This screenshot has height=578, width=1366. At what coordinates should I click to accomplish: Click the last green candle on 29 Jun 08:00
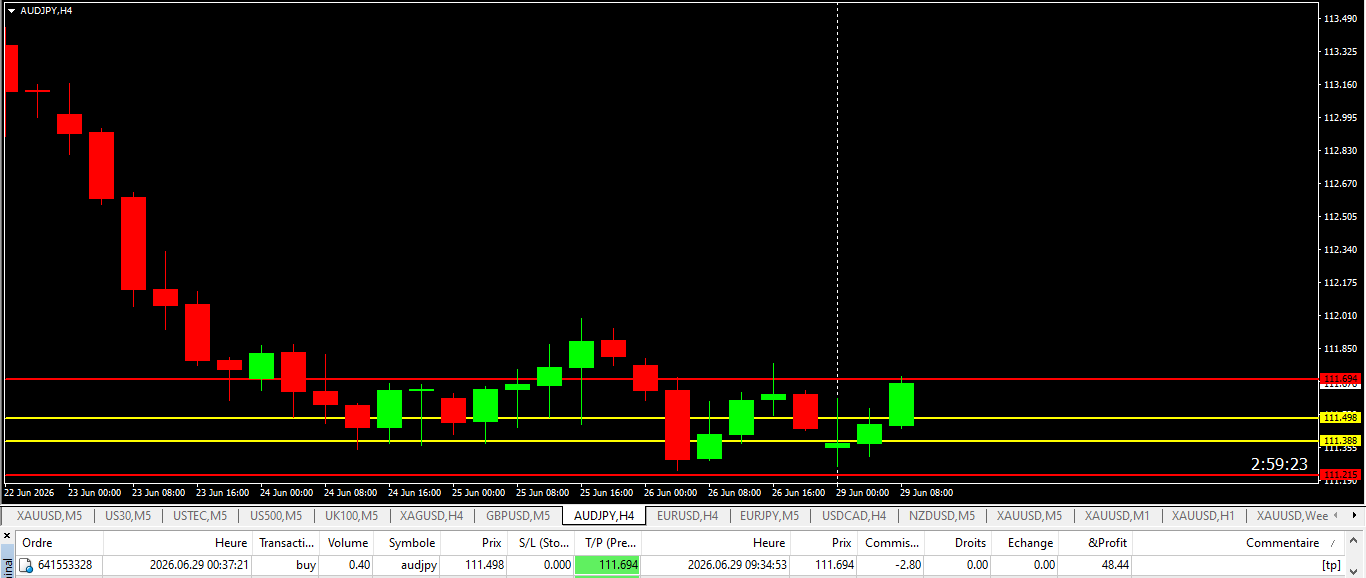click(x=901, y=404)
